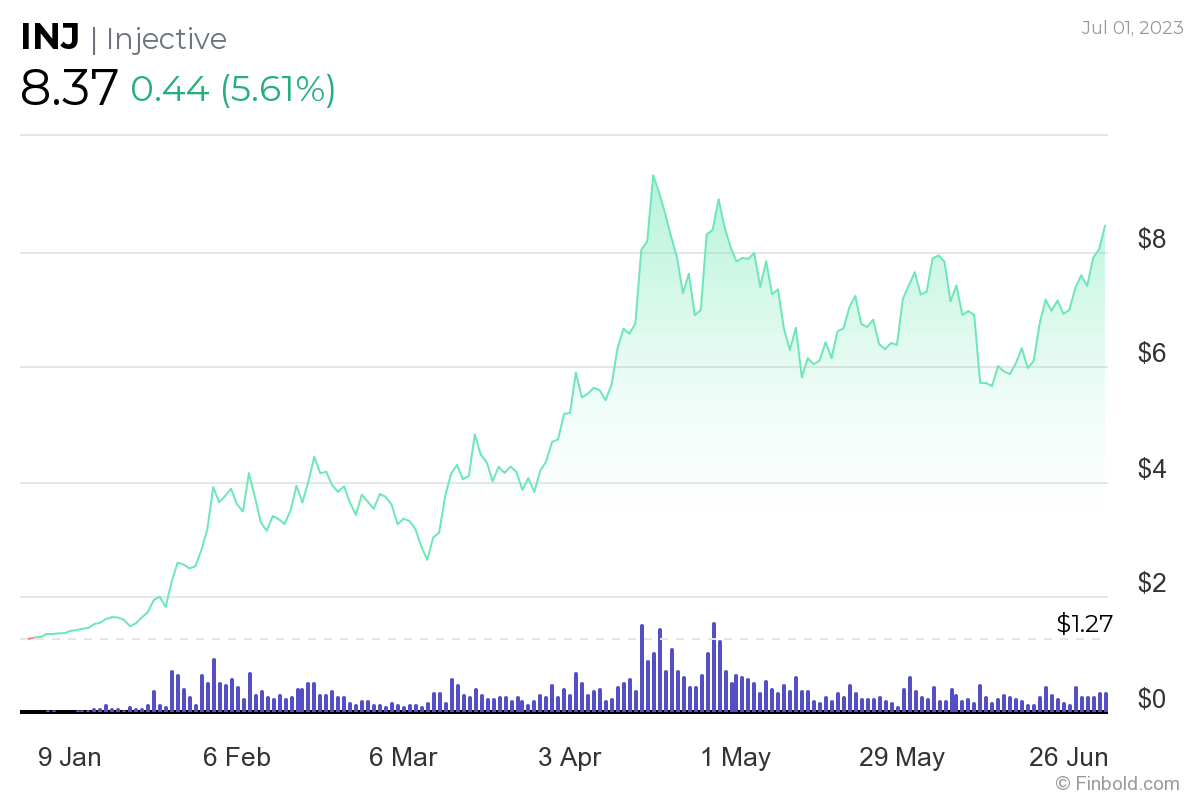
Task: Click the $4 price axis label
Action: [1152, 469]
